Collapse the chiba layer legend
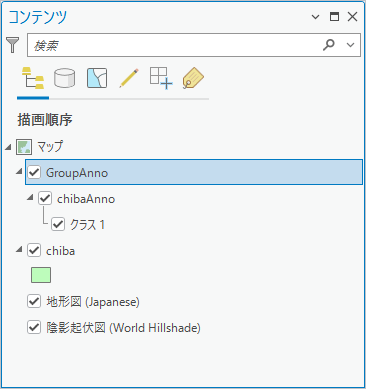This screenshot has height=389, width=366. click(x=19, y=249)
